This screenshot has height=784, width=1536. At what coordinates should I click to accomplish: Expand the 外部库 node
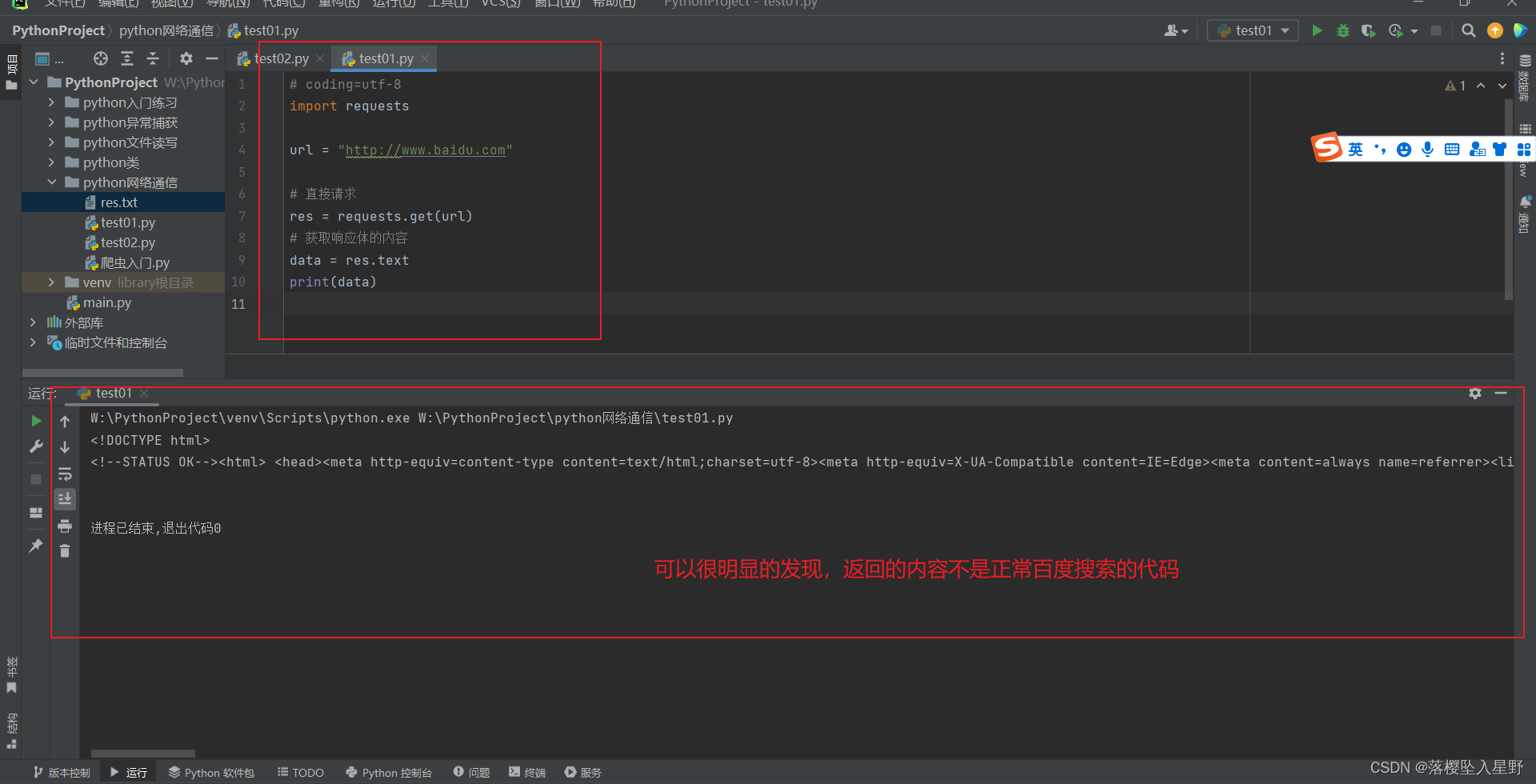point(33,322)
